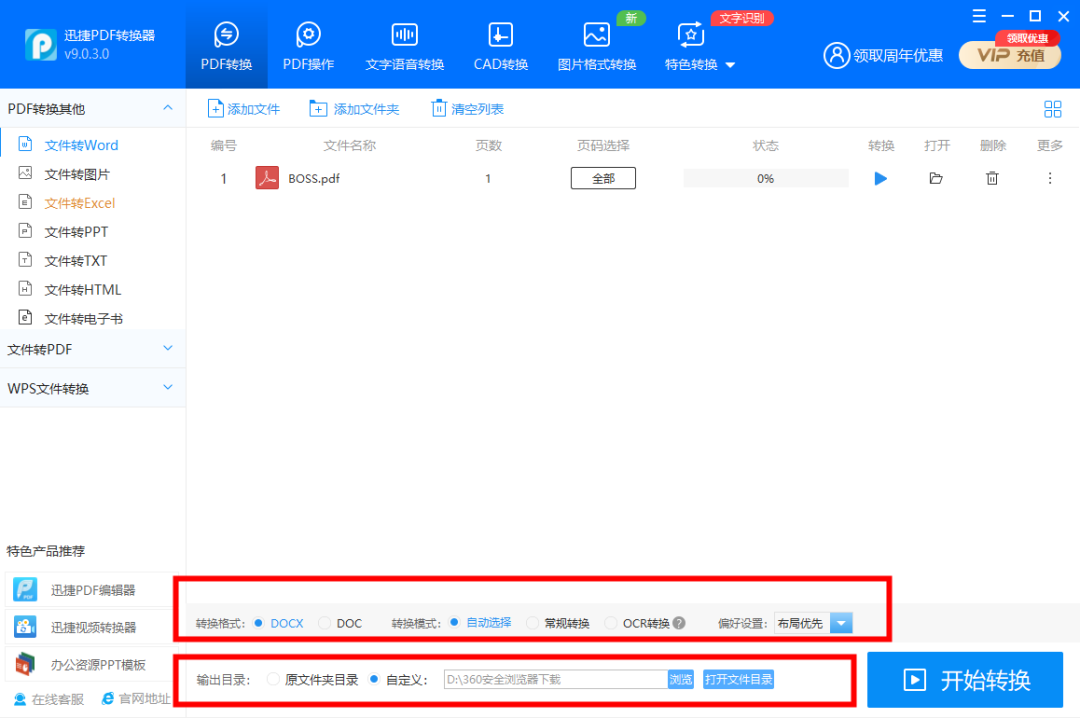
Task: Click the BOSS.pdf file name
Action: tap(314, 178)
